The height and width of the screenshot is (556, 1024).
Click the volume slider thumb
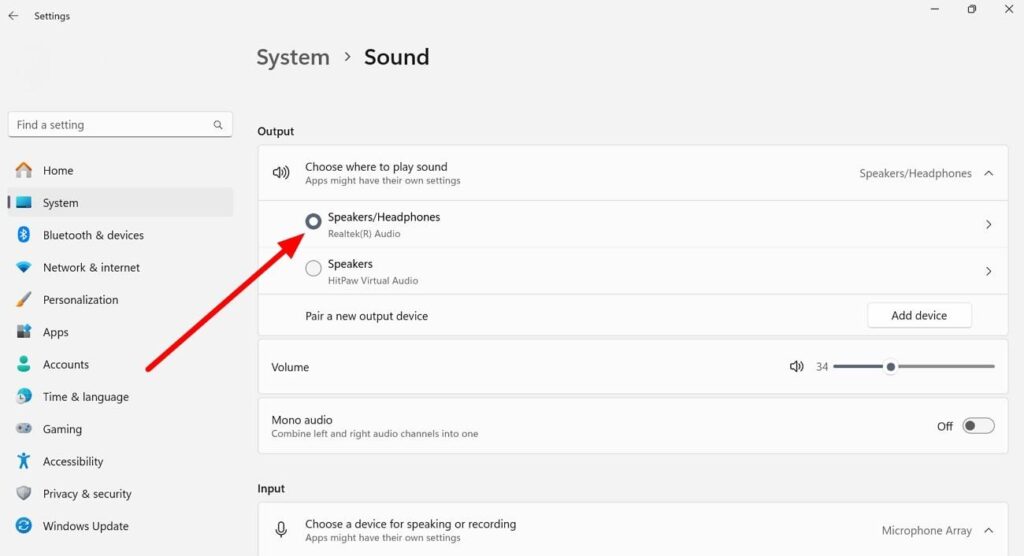pyautogui.click(x=891, y=367)
